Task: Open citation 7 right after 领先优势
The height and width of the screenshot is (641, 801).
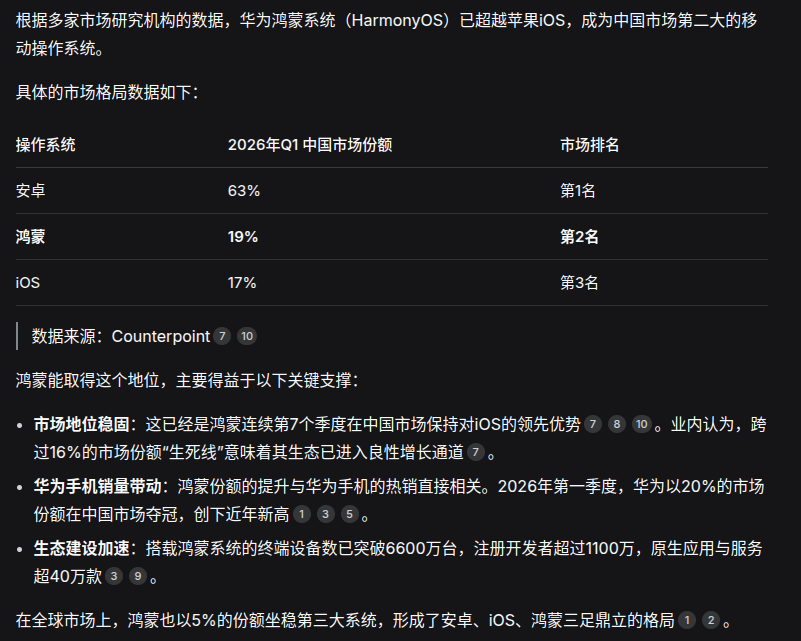Action: 593,424
